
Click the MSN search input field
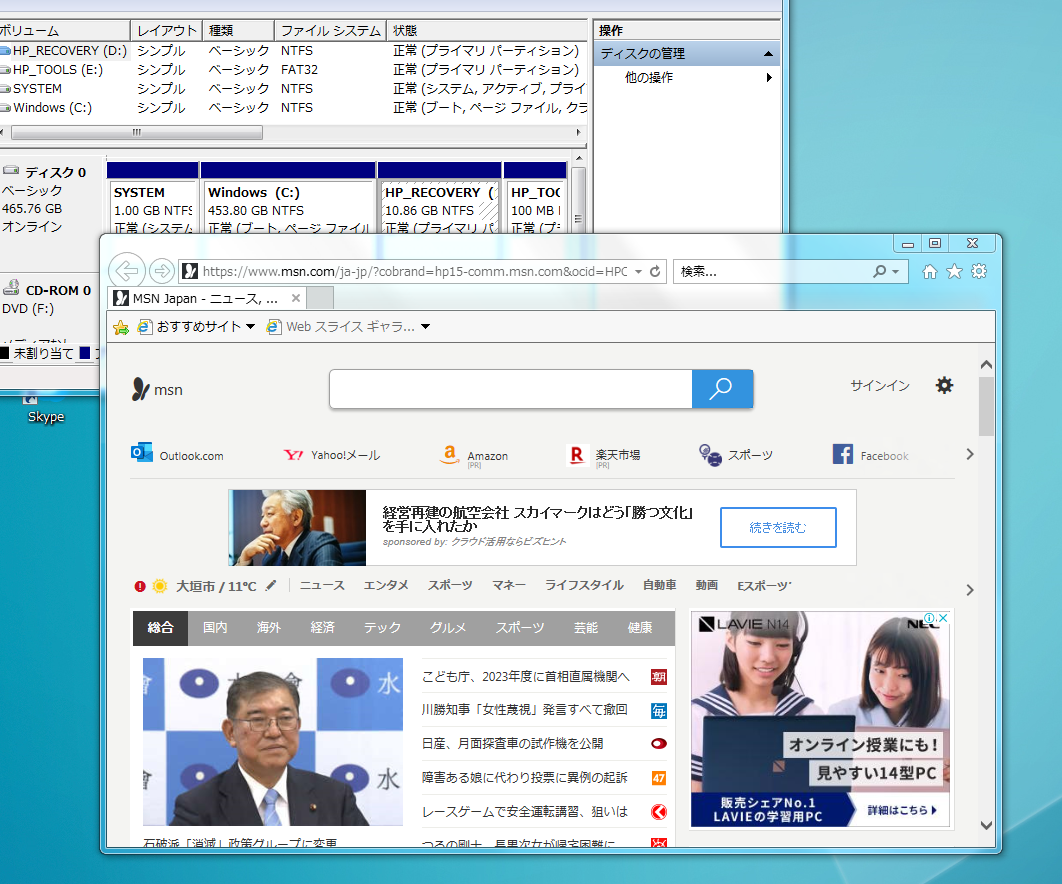coord(511,389)
